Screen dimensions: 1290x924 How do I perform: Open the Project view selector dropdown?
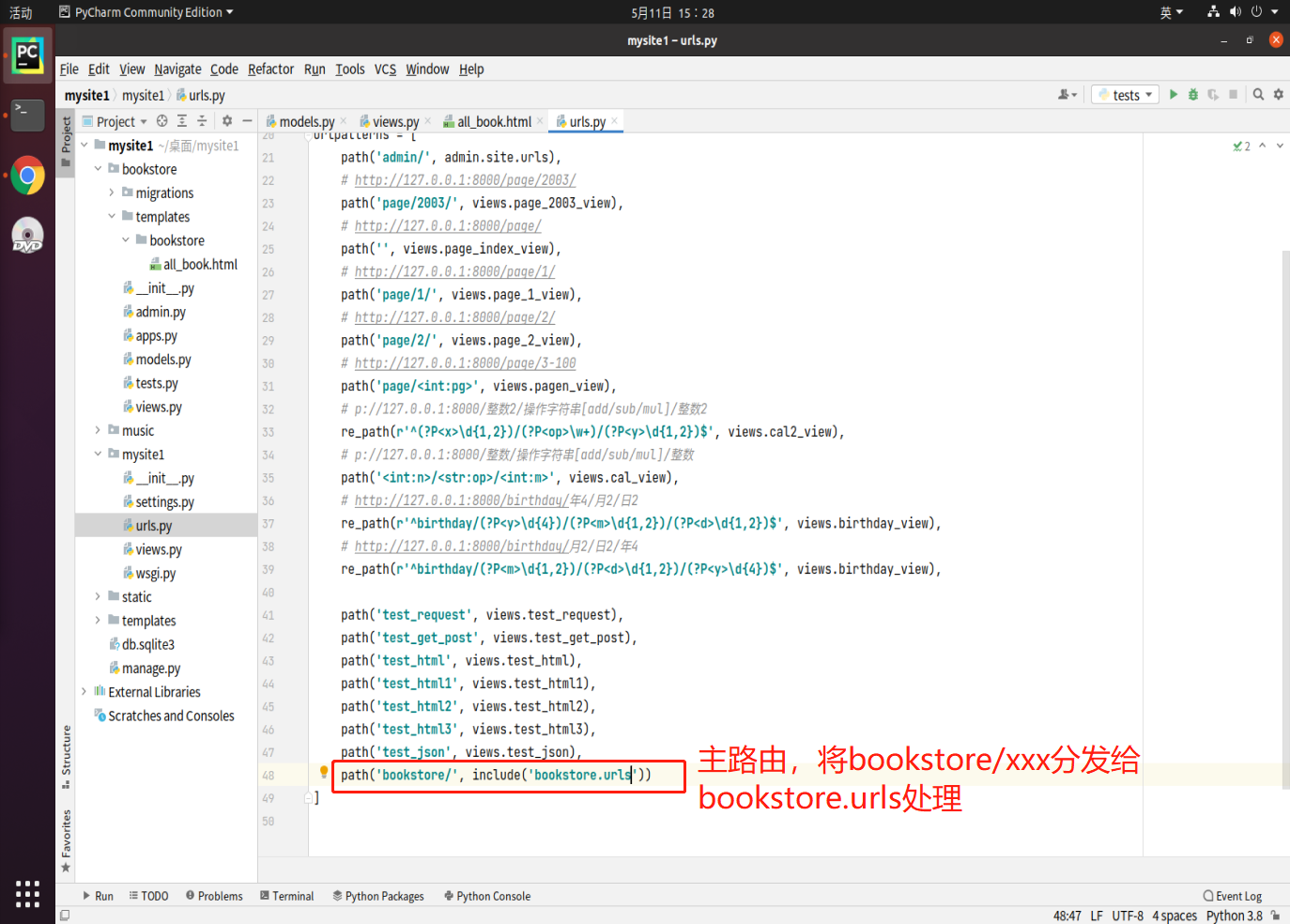pos(115,121)
